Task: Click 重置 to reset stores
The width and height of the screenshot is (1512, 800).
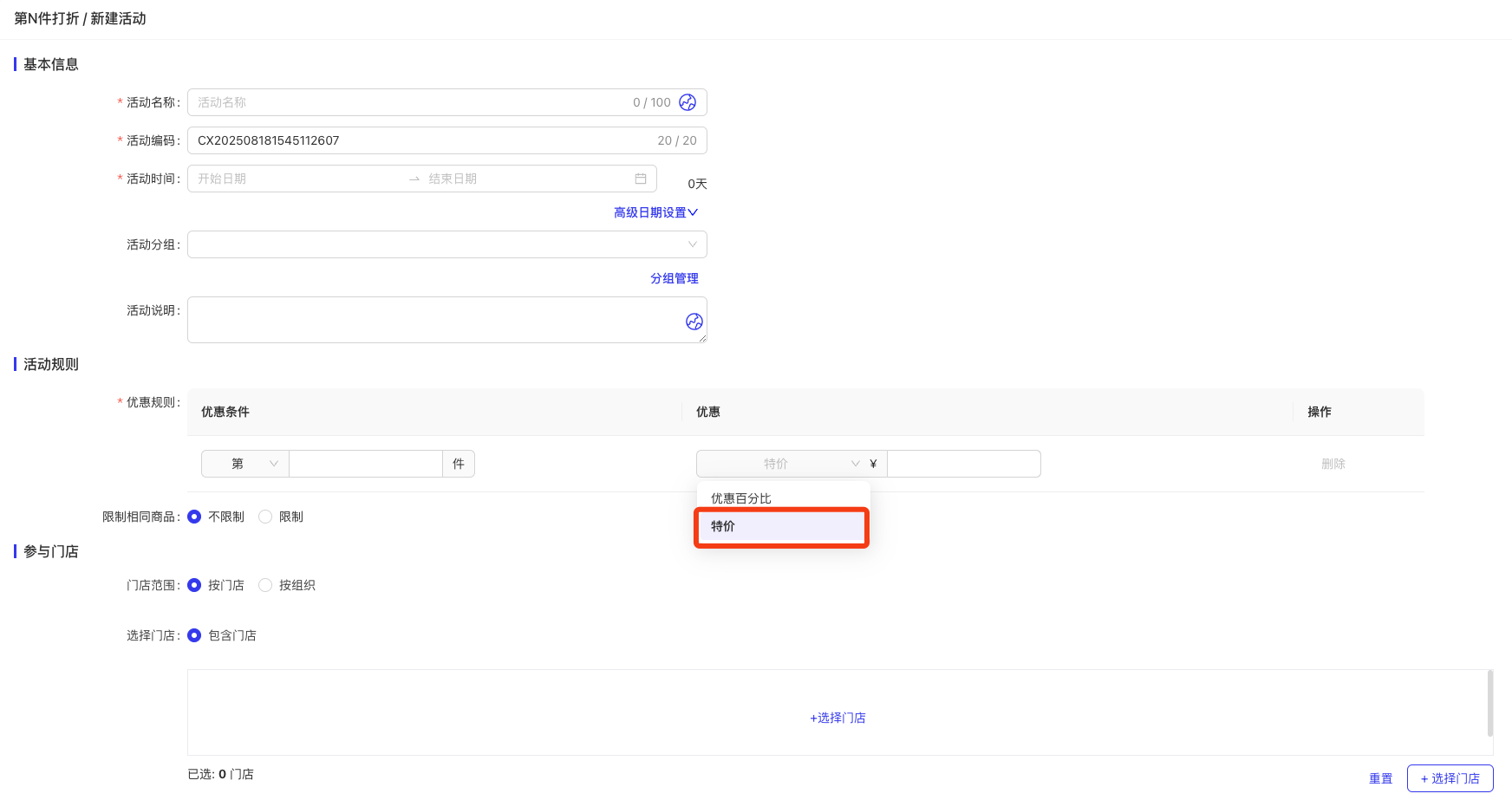Action: 1380,778
